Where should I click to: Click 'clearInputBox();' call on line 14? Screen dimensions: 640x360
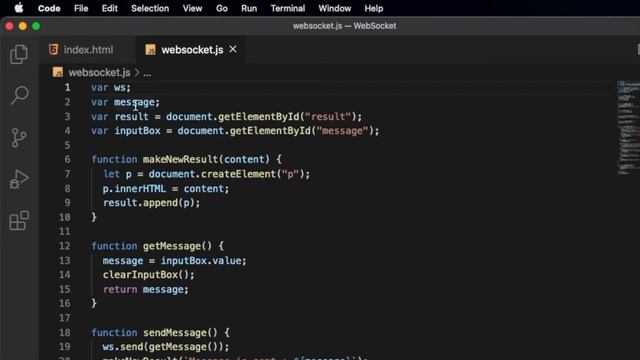pos(149,275)
